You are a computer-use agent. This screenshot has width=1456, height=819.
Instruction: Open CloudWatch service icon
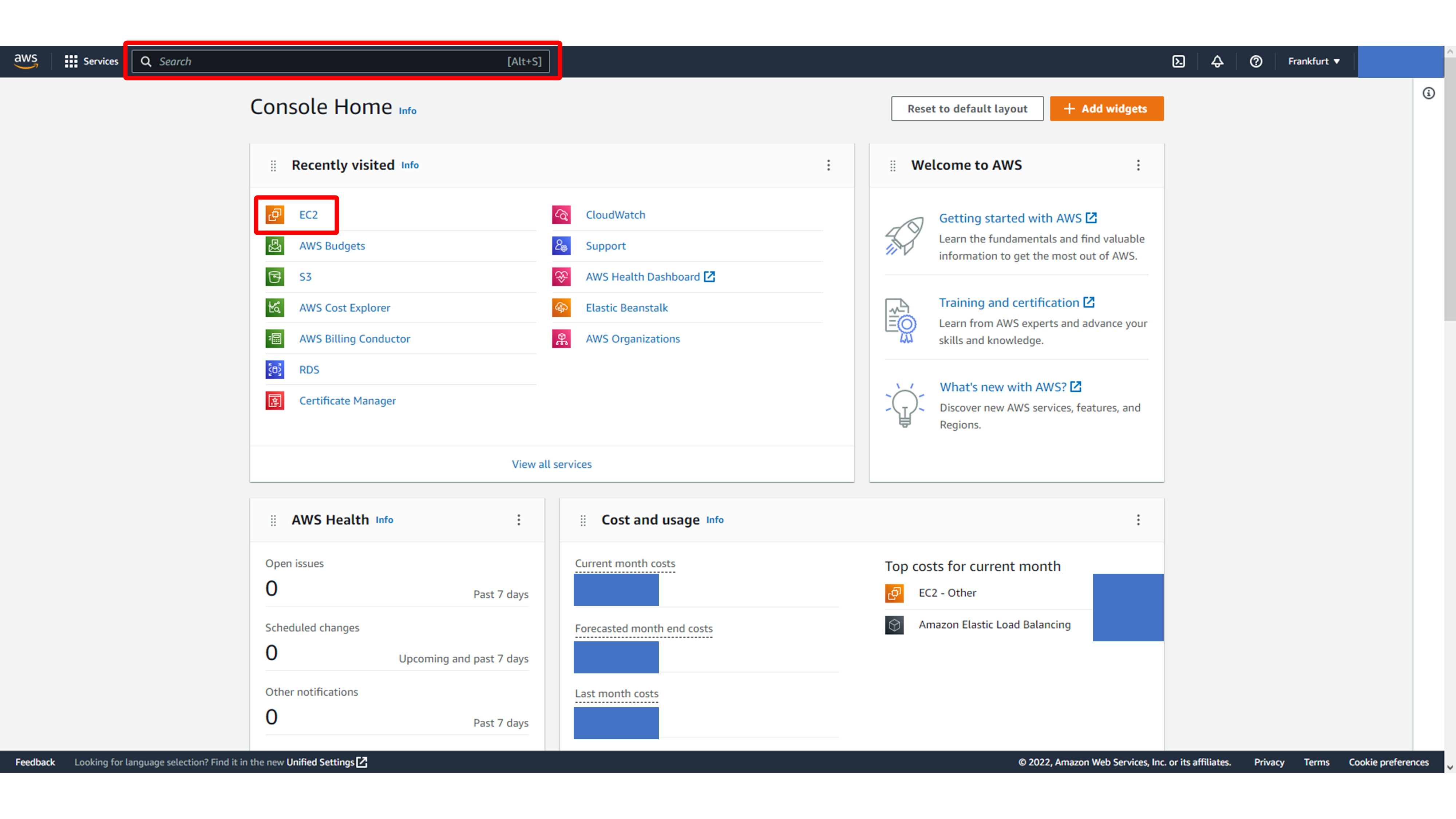(x=561, y=215)
